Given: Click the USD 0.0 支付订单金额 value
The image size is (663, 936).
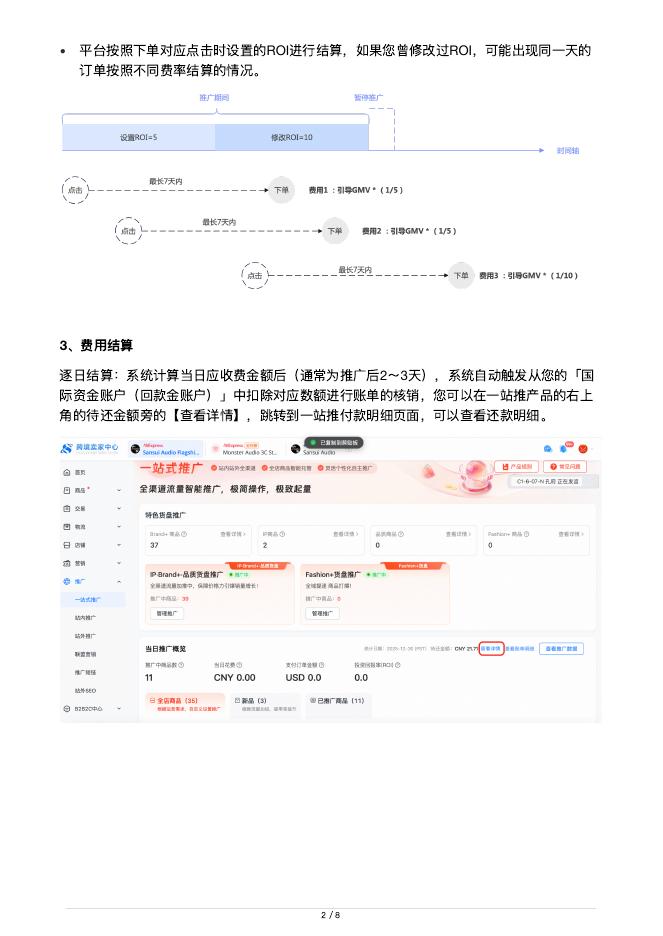Looking at the screenshot, I should click(303, 678).
